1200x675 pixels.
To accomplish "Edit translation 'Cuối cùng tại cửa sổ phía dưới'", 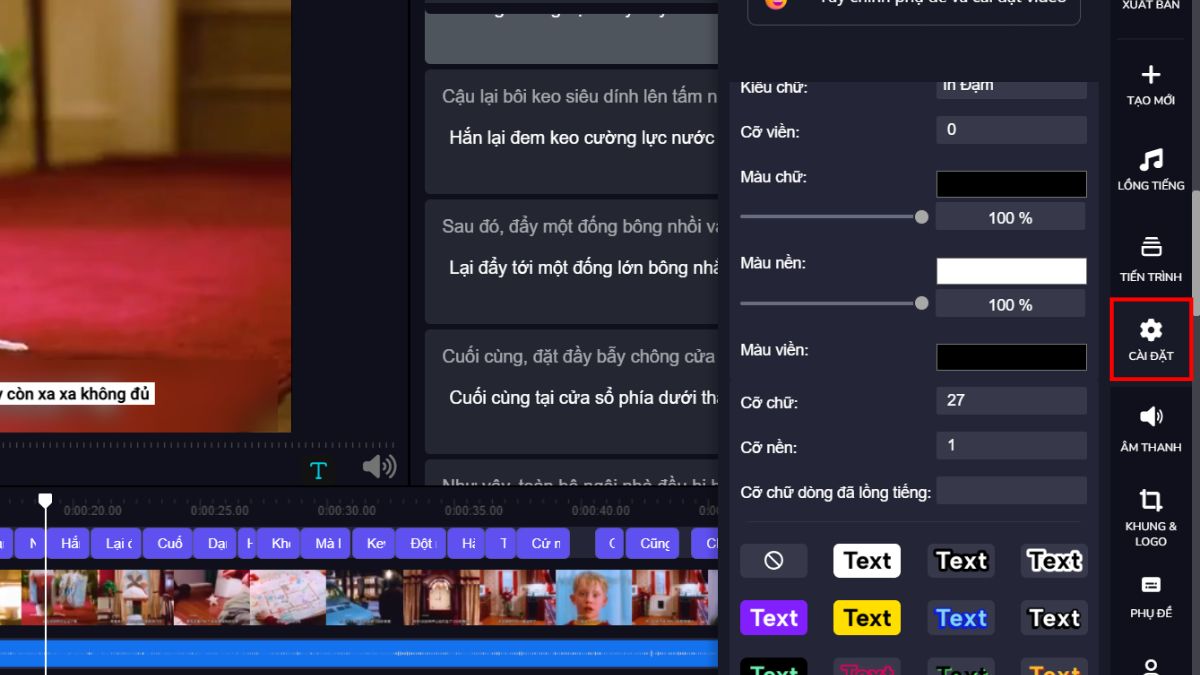I will [583, 397].
